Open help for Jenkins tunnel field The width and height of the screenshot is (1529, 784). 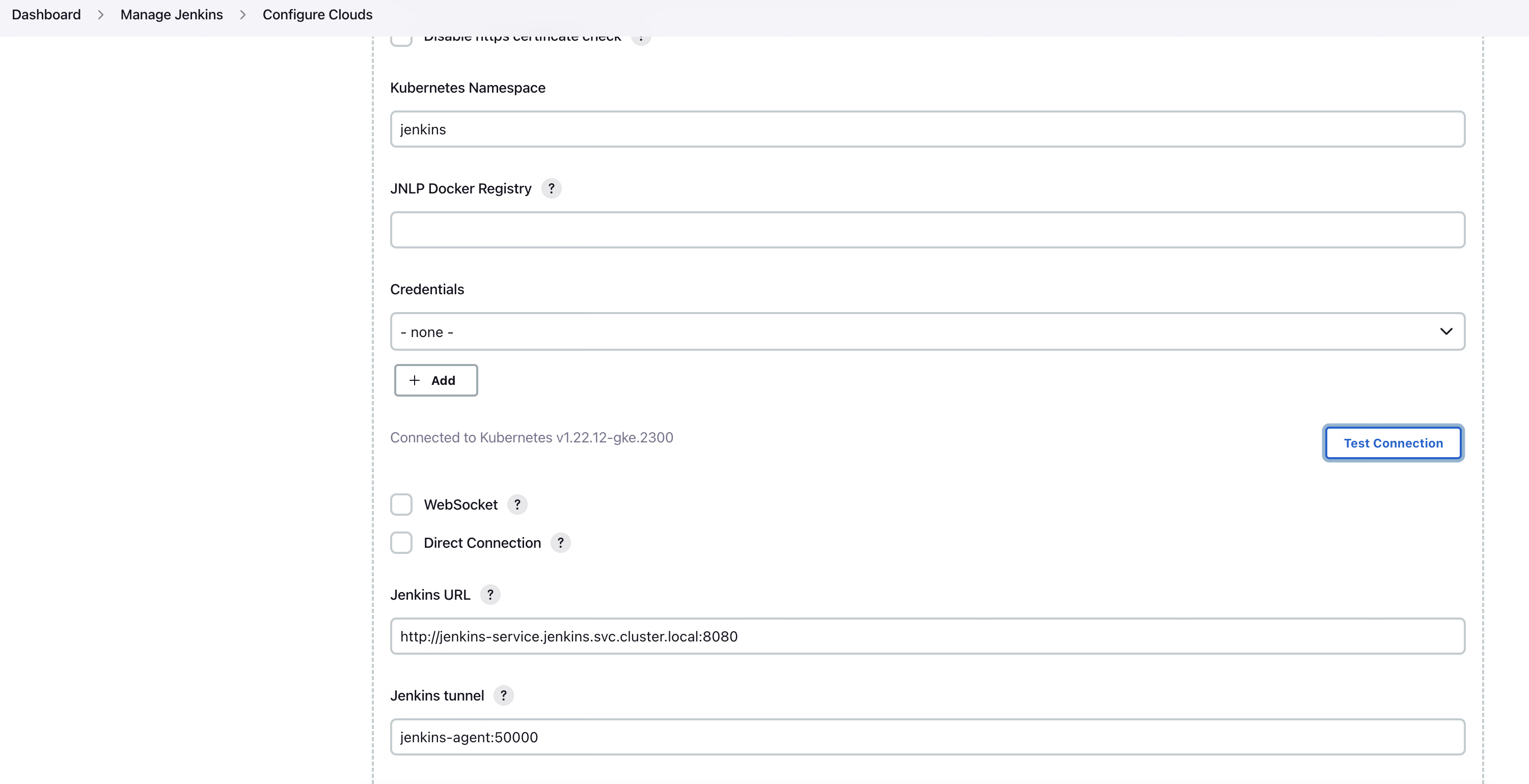(x=503, y=695)
